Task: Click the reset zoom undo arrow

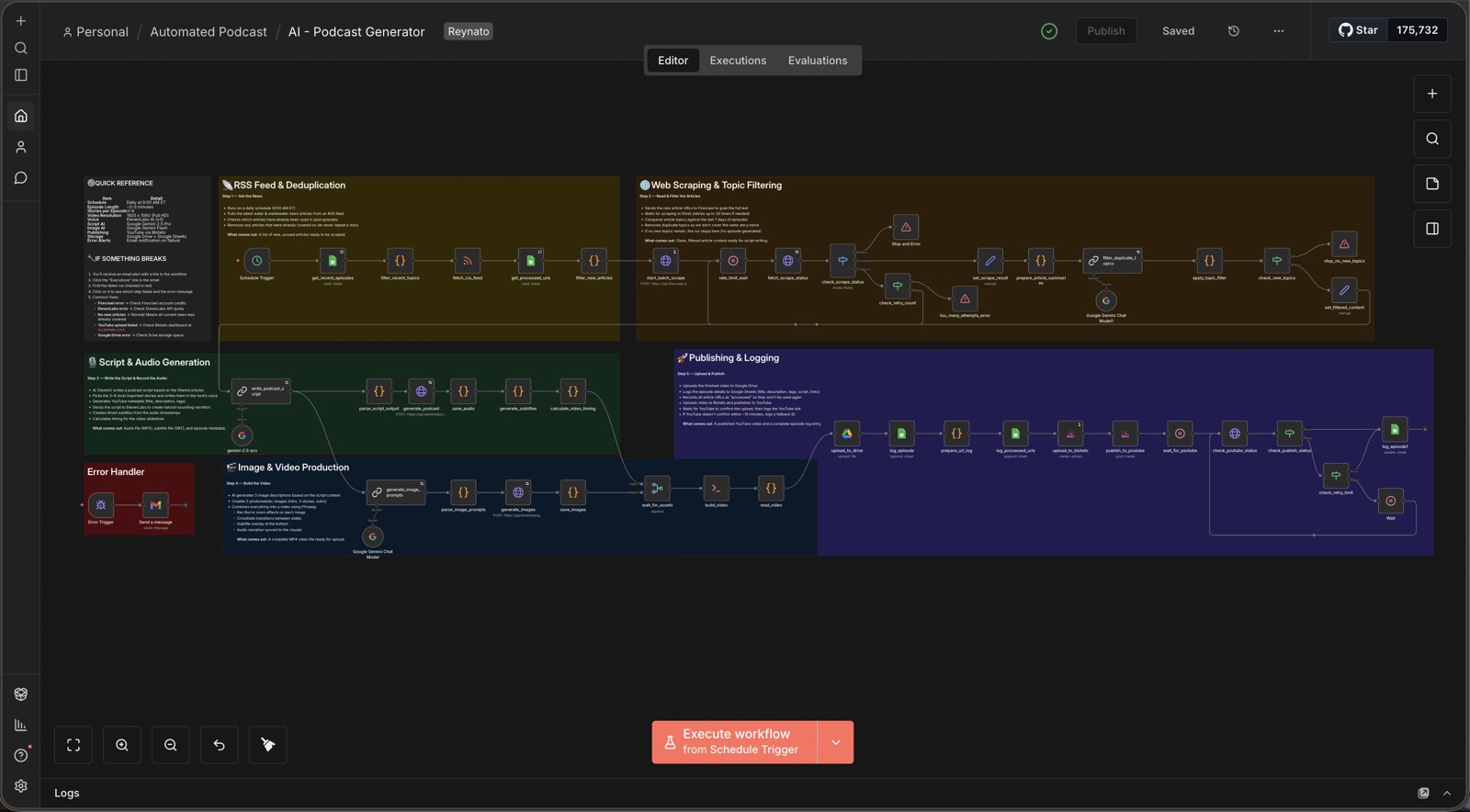Action: 220,745
